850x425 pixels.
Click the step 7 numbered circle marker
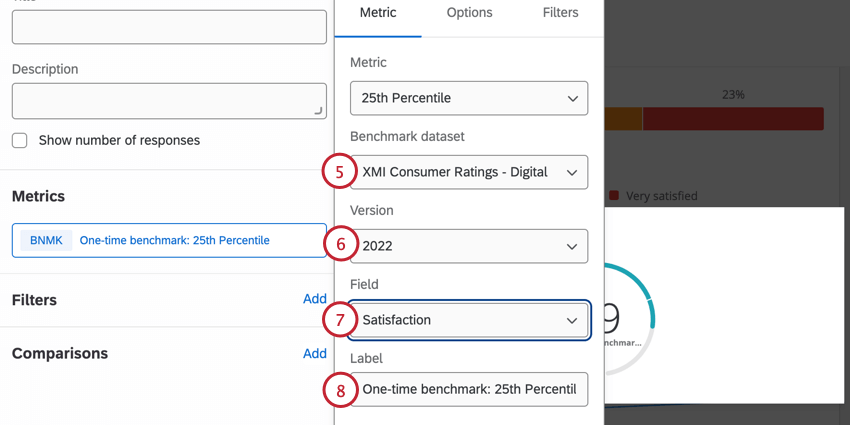[340, 320]
